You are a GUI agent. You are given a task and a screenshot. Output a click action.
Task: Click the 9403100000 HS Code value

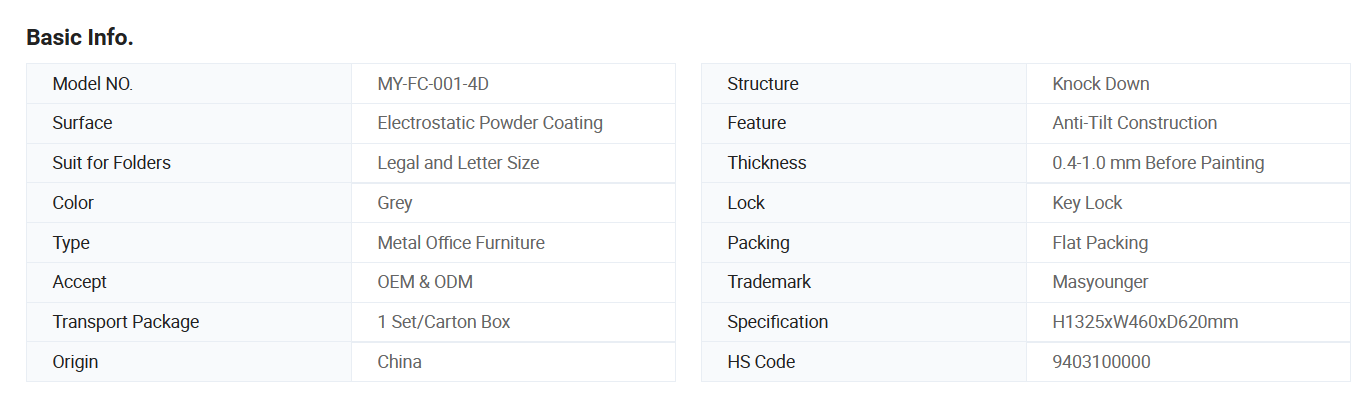[x=1101, y=362]
